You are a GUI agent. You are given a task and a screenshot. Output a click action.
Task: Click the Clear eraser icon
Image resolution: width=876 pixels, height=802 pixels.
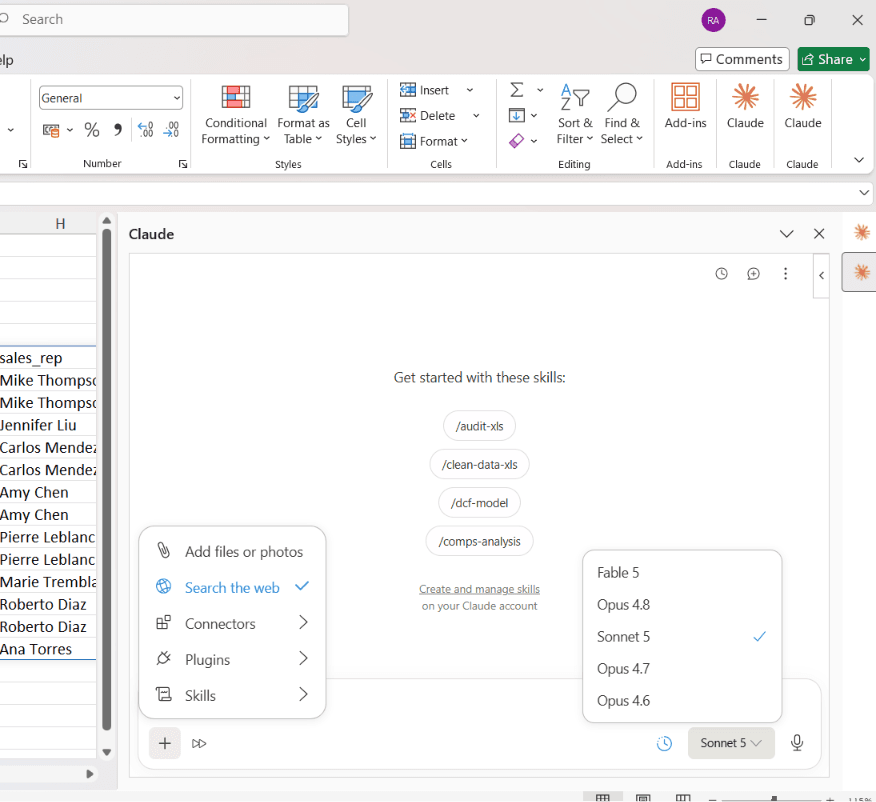pyautogui.click(x=517, y=141)
